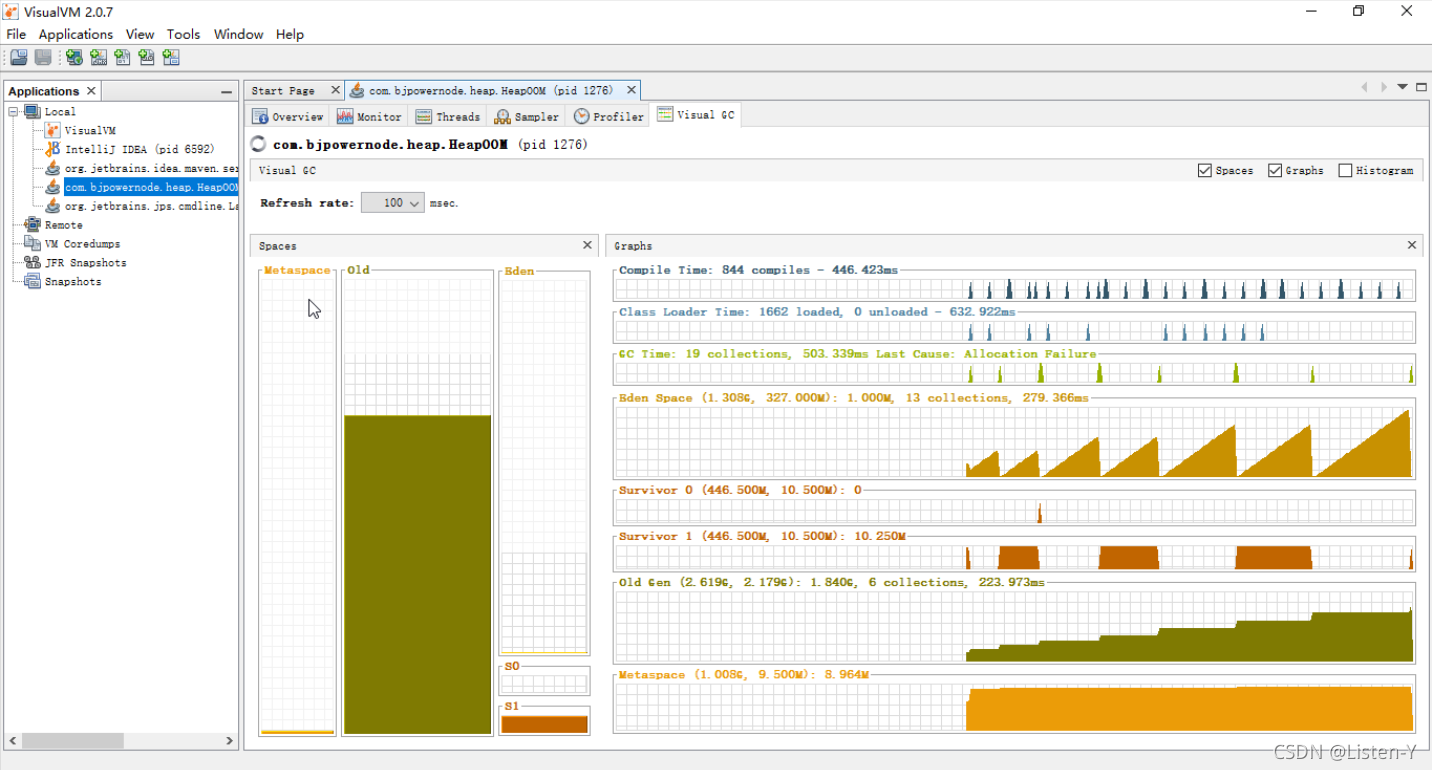
Task: Select the org.jetbrains.jps.cmdline tree entry
Action: coord(151,206)
